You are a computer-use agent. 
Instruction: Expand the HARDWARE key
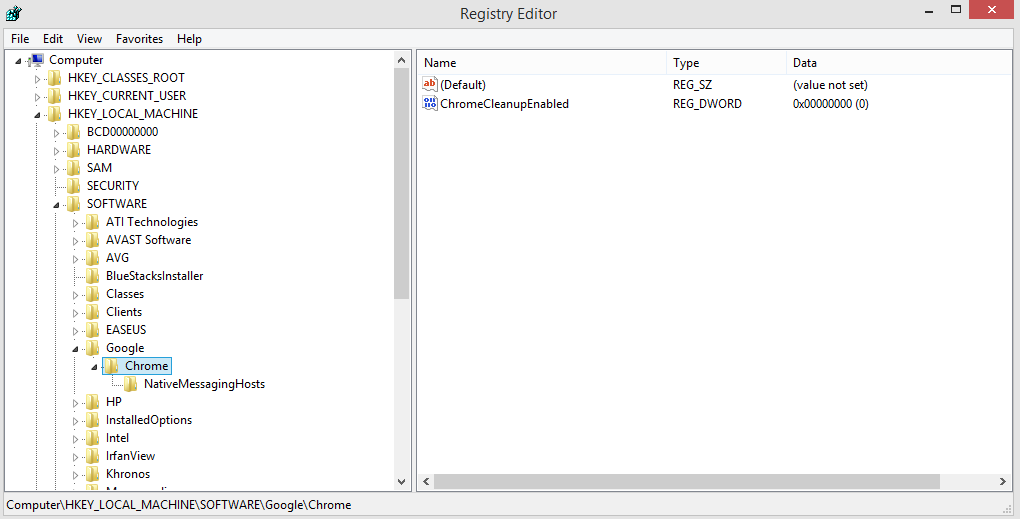[x=56, y=152]
